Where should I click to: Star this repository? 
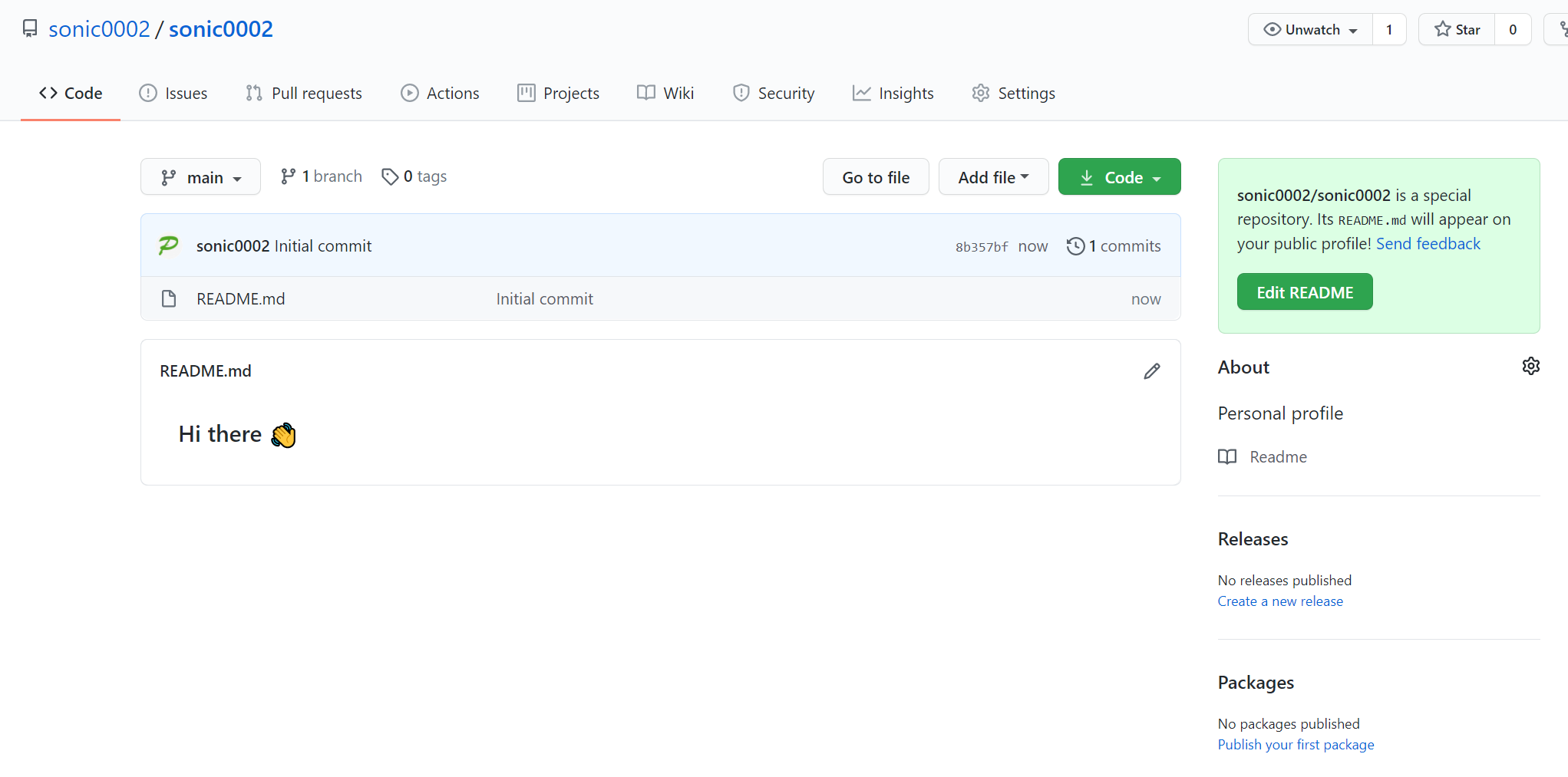pyautogui.click(x=1457, y=30)
